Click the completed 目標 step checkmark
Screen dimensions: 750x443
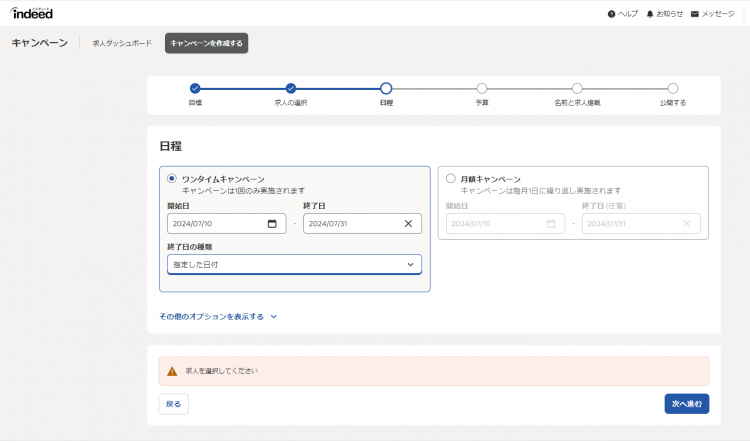195,89
